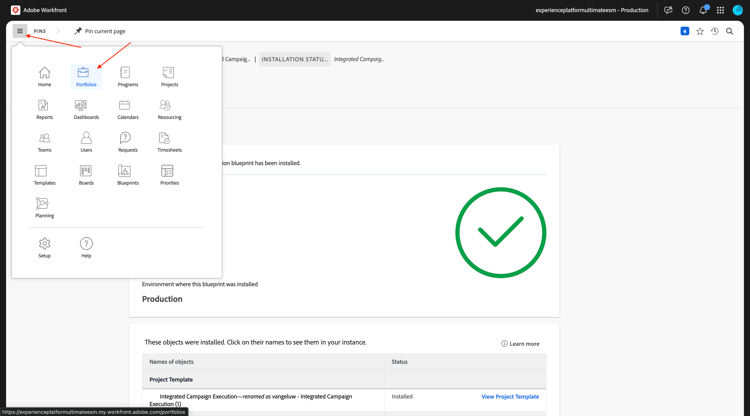Open Portfolios from the main menu
Viewport: 750px width, 416px height.
click(86, 77)
